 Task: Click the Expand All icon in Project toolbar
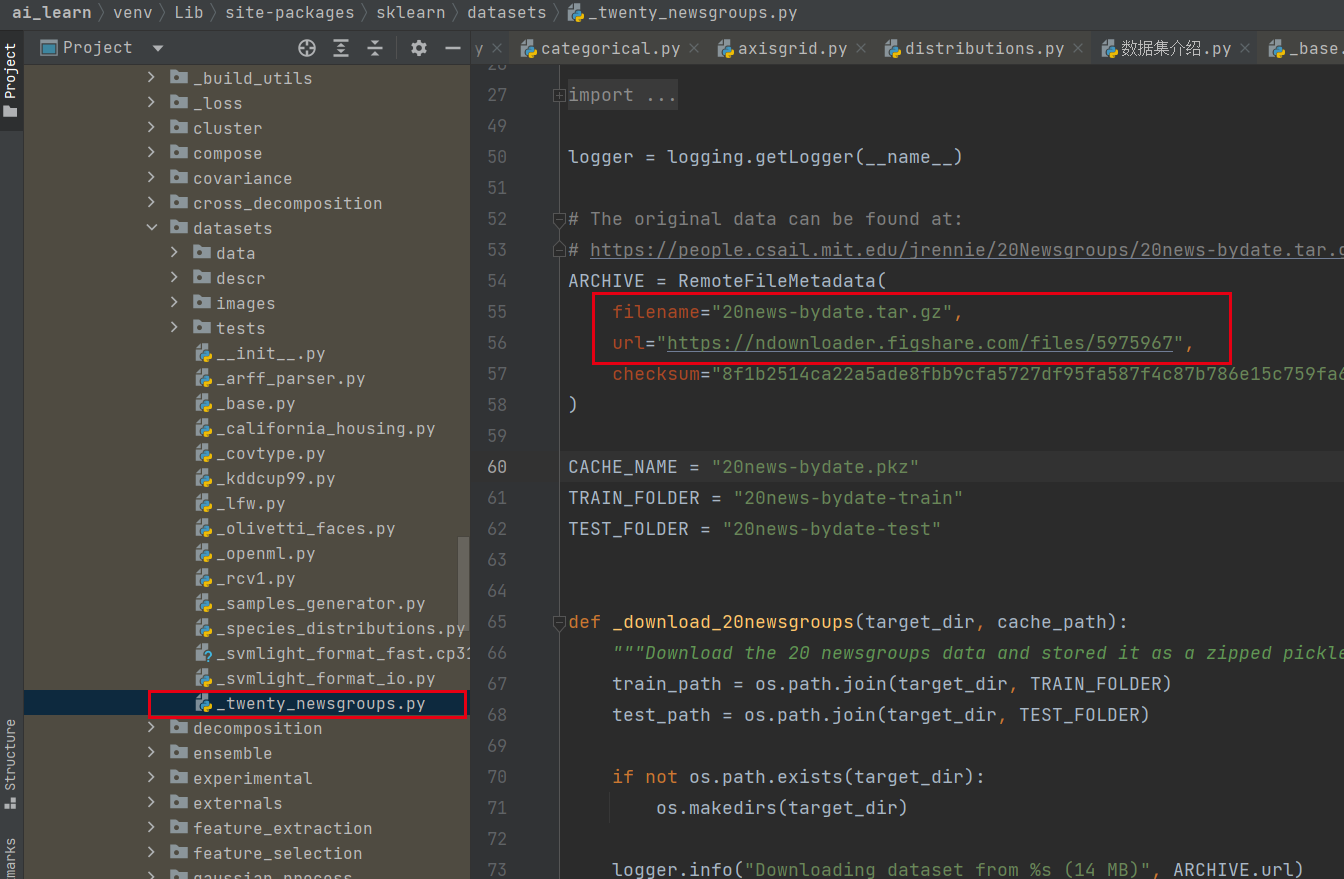(x=341, y=48)
